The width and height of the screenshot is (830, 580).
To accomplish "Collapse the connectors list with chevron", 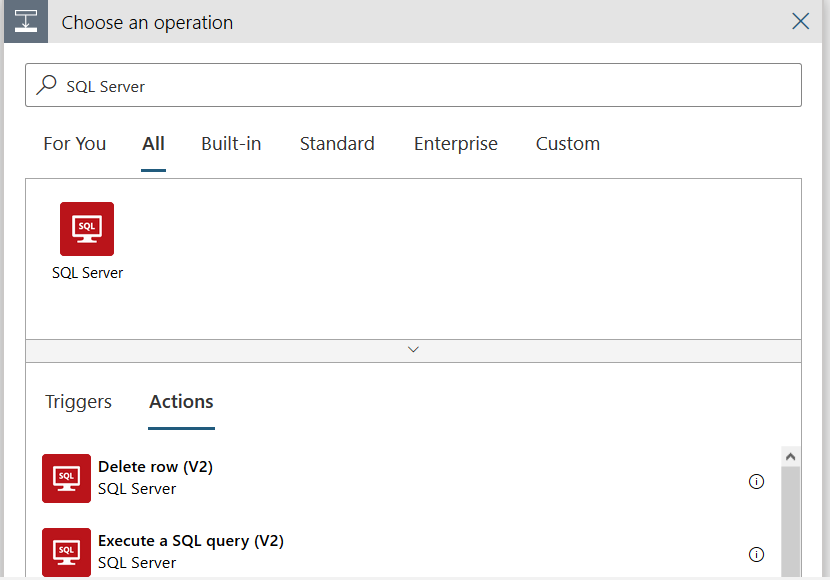I will coord(413,350).
